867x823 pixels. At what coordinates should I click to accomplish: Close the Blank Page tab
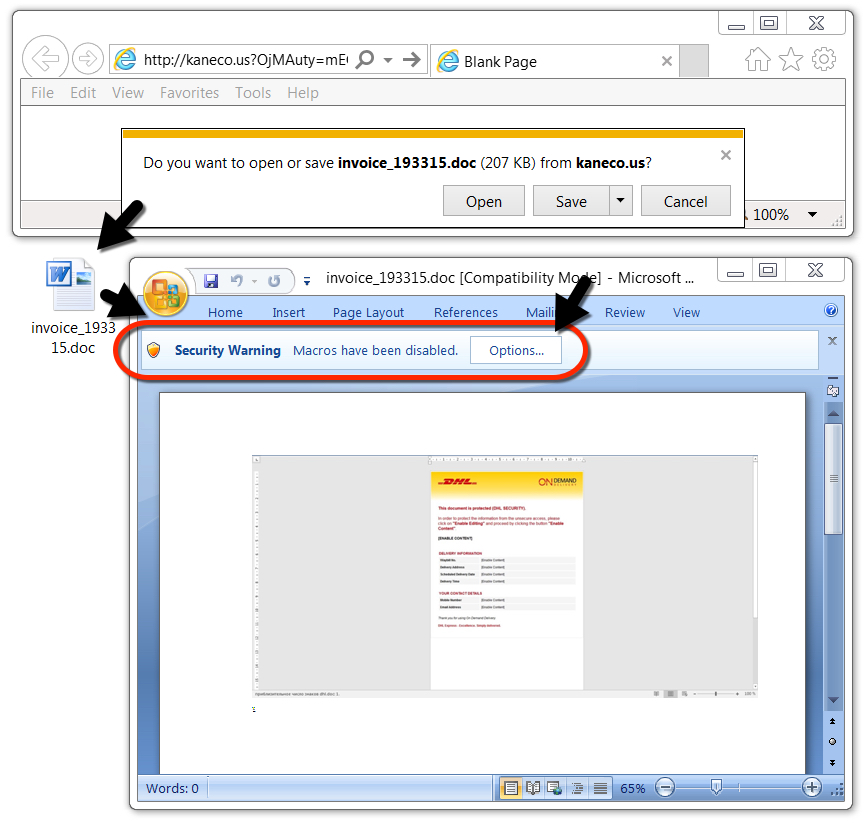coord(667,61)
